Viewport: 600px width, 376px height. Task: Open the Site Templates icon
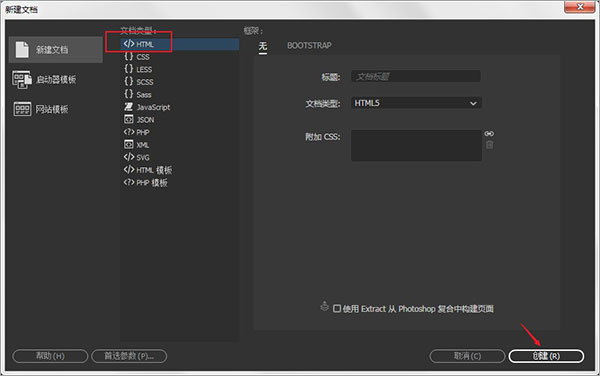[22, 109]
